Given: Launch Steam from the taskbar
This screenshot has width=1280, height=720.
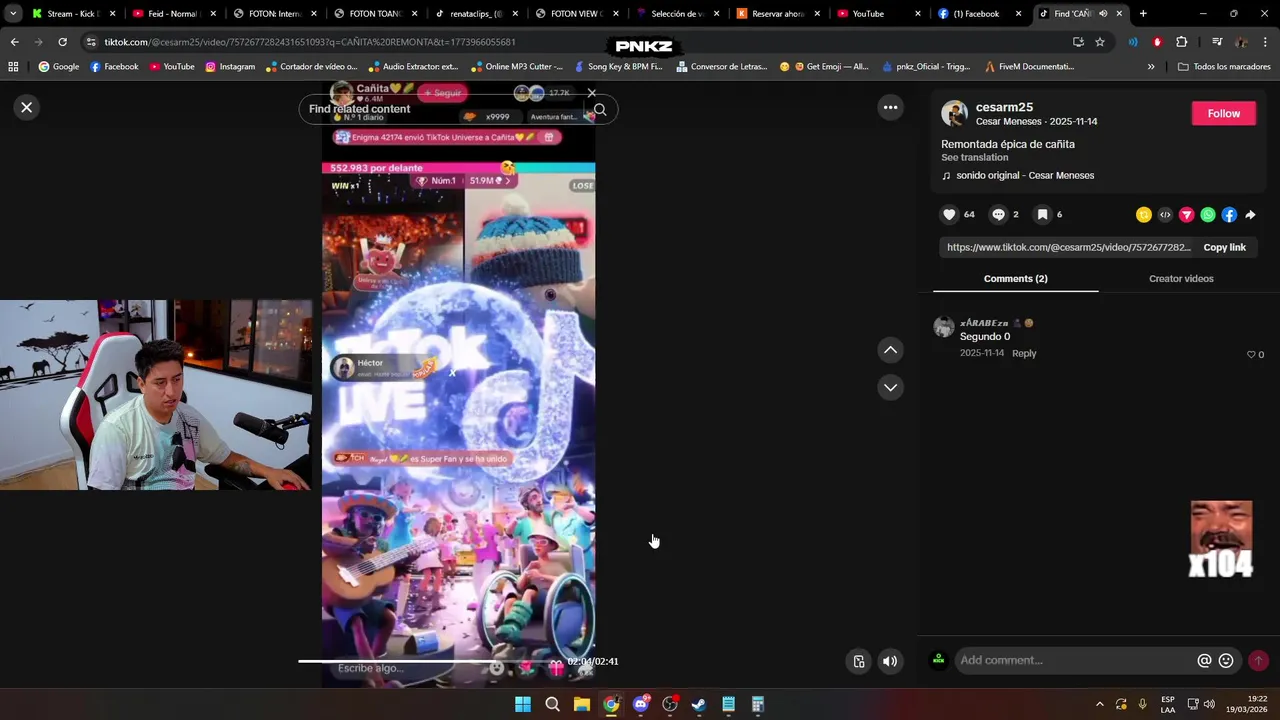Looking at the screenshot, I should coord(699,704).
